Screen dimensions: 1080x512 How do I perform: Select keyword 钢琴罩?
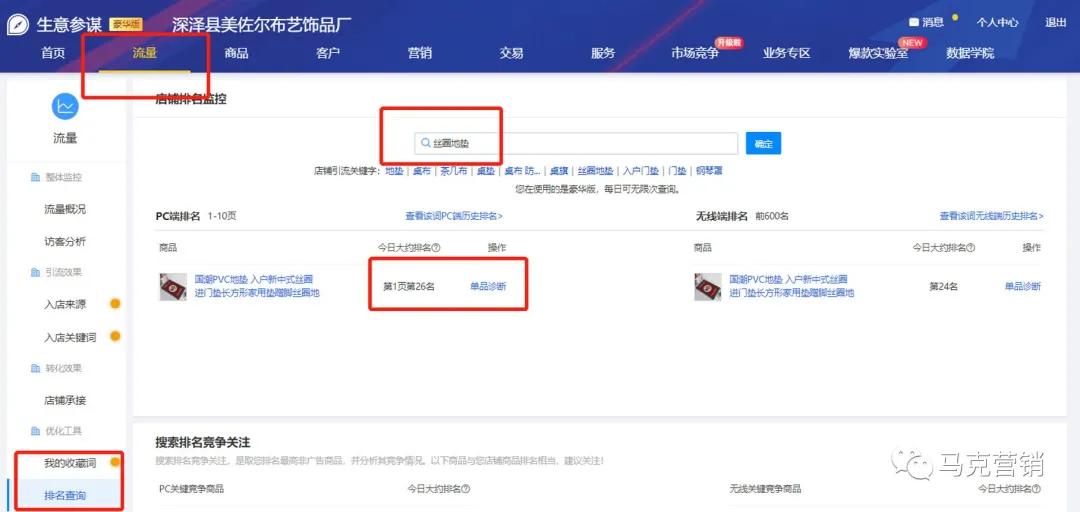point(709,170)
